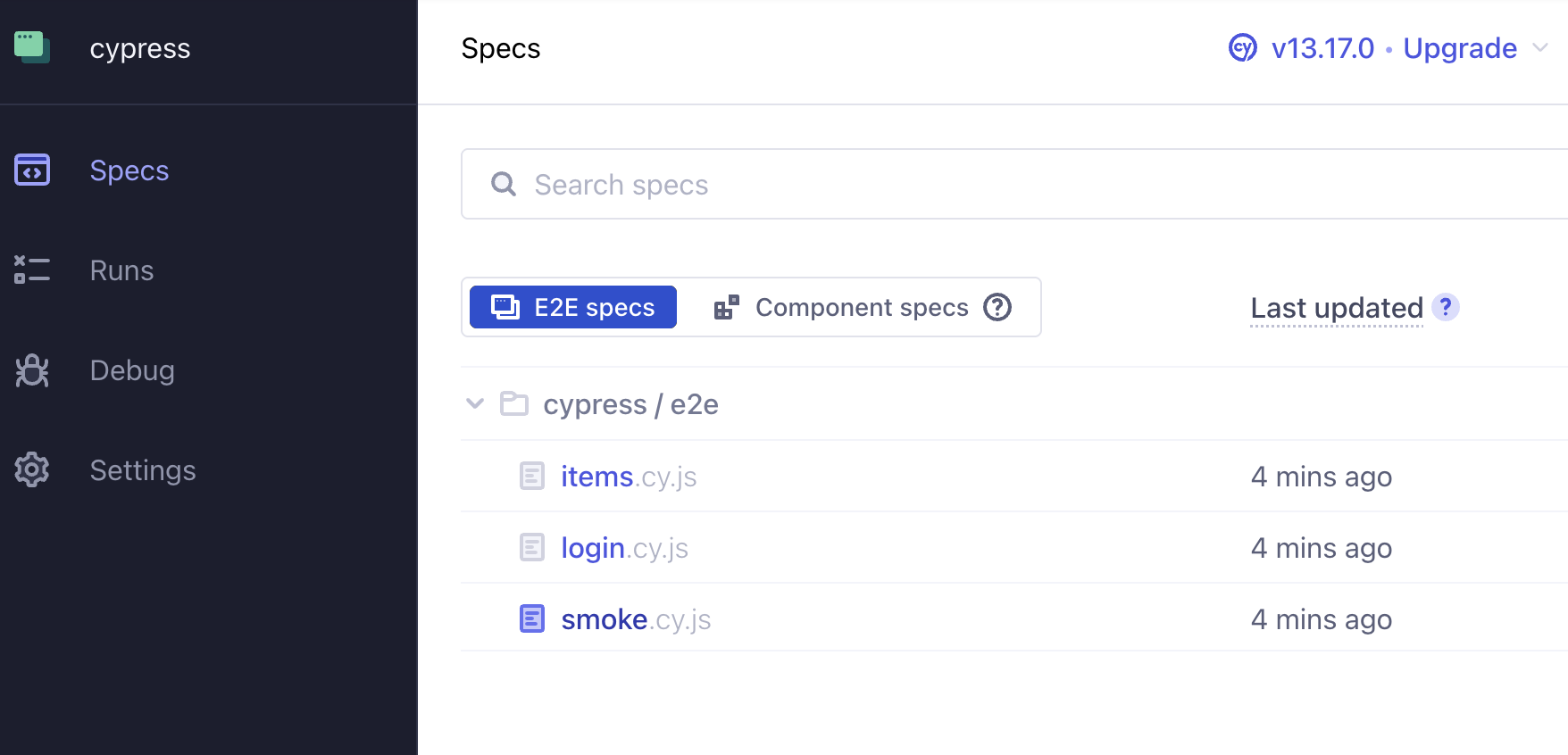Click the Last updated help question mark
Image resolution: width=1568 pixels, height=755 pixels.
(1445, 307)
